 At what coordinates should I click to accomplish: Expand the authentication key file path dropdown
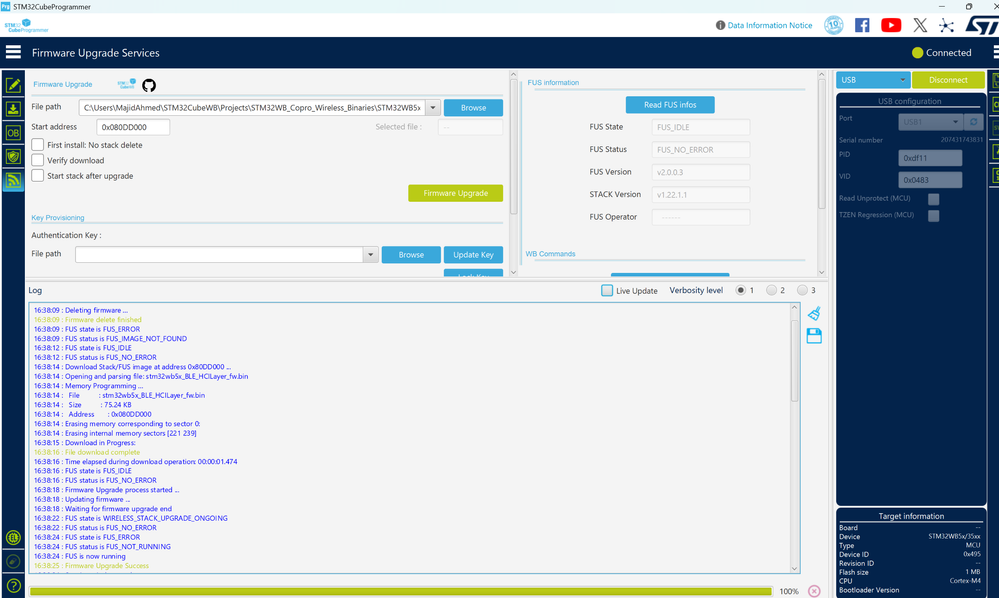point(370,255)
